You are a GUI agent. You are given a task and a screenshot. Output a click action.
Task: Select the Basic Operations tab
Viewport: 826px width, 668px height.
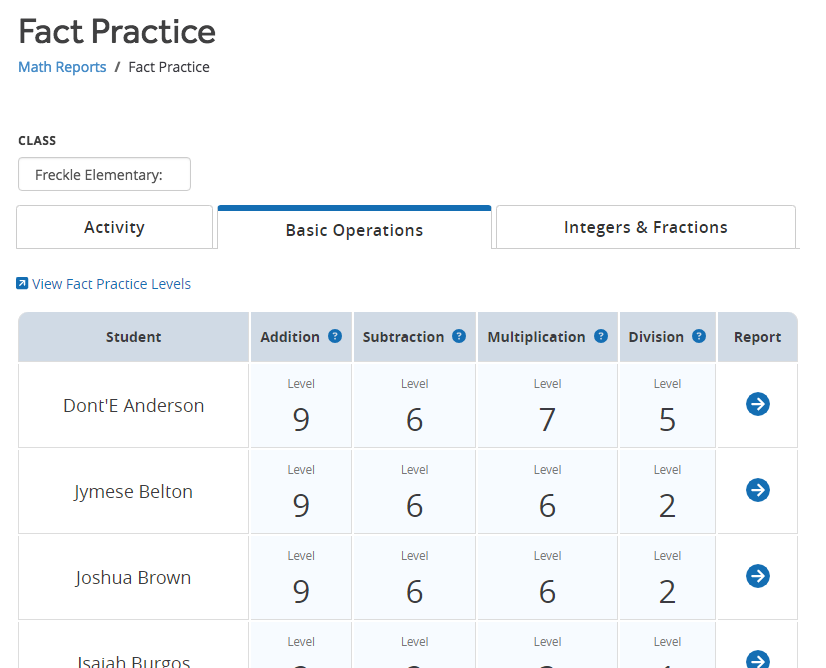point(354,230)
